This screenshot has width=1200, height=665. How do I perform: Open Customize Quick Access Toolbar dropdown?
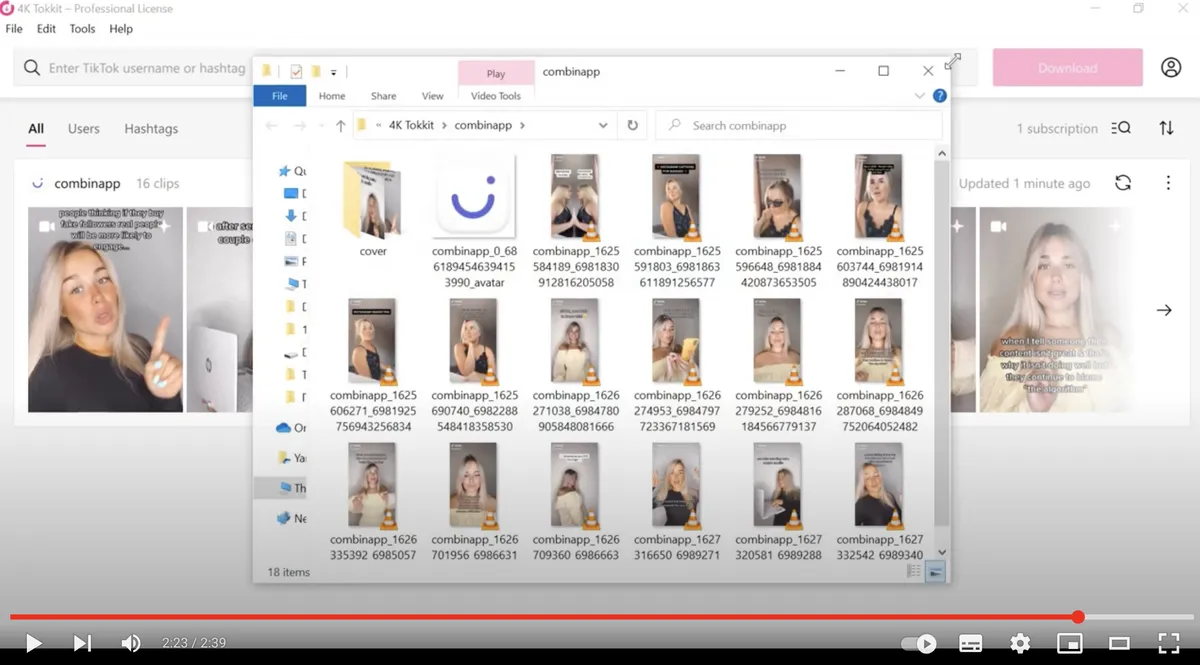(x=334, y=72)
